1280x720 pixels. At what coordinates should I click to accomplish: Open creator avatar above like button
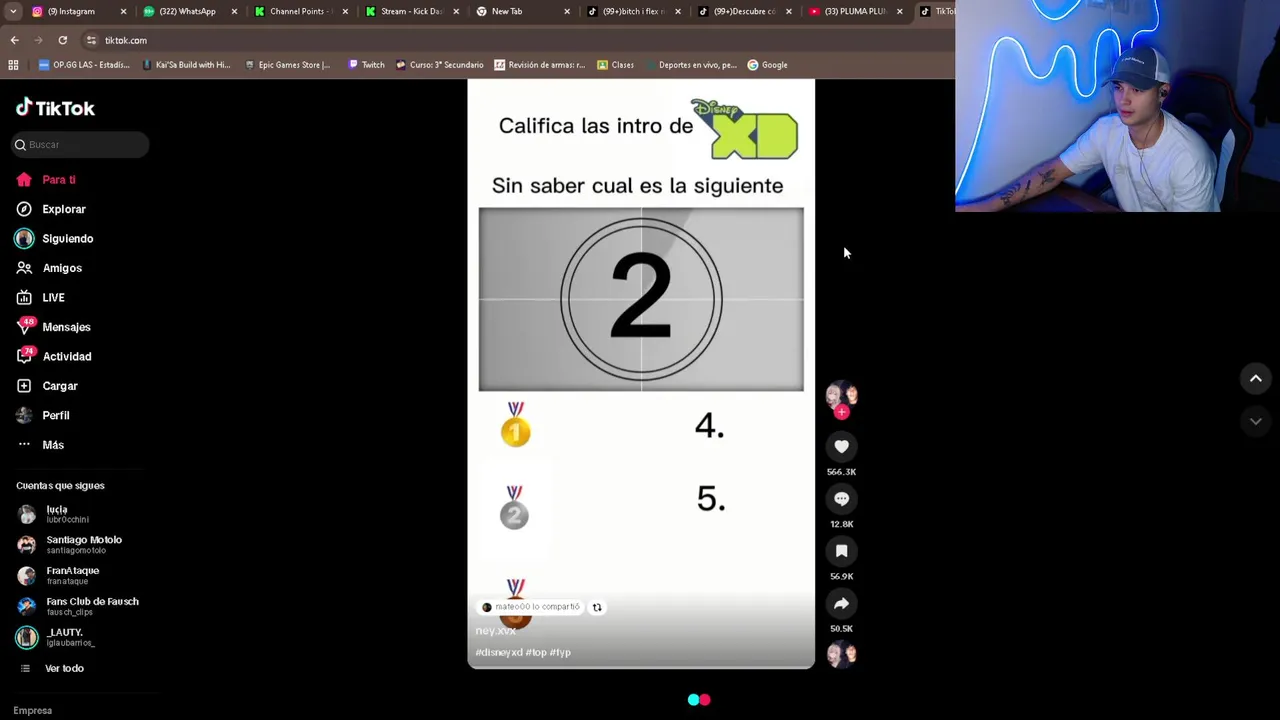pos(841,395)
